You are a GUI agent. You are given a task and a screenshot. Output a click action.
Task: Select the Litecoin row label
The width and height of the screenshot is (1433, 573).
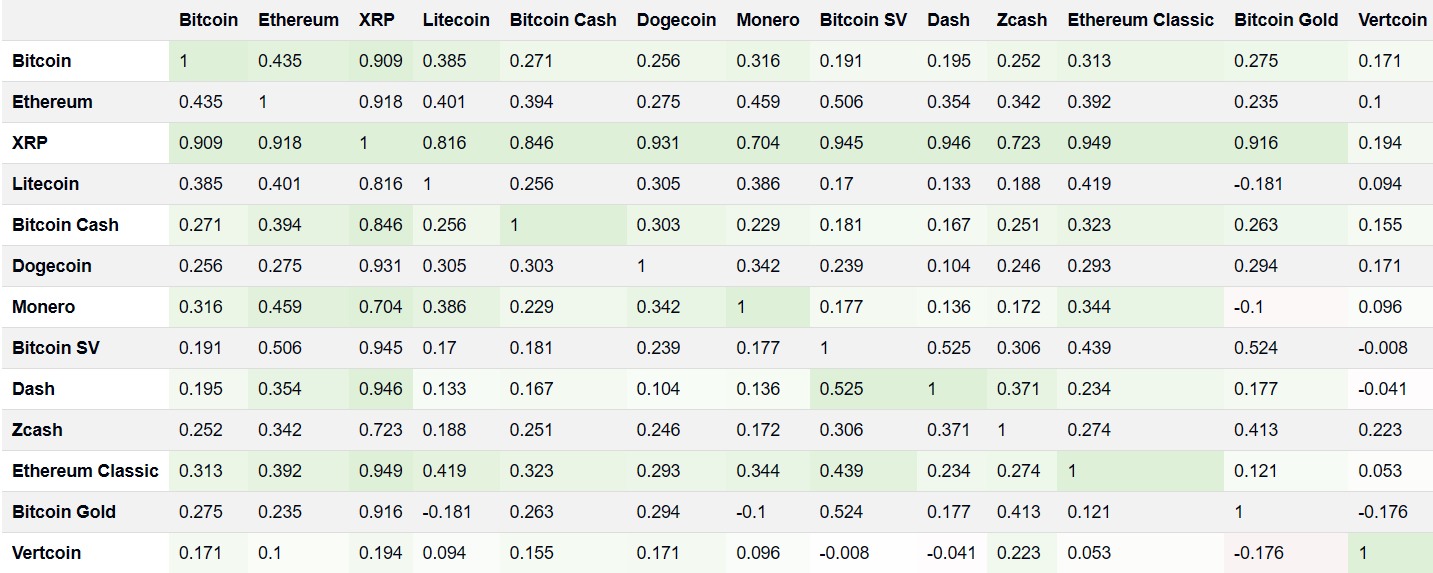(45, 184)
